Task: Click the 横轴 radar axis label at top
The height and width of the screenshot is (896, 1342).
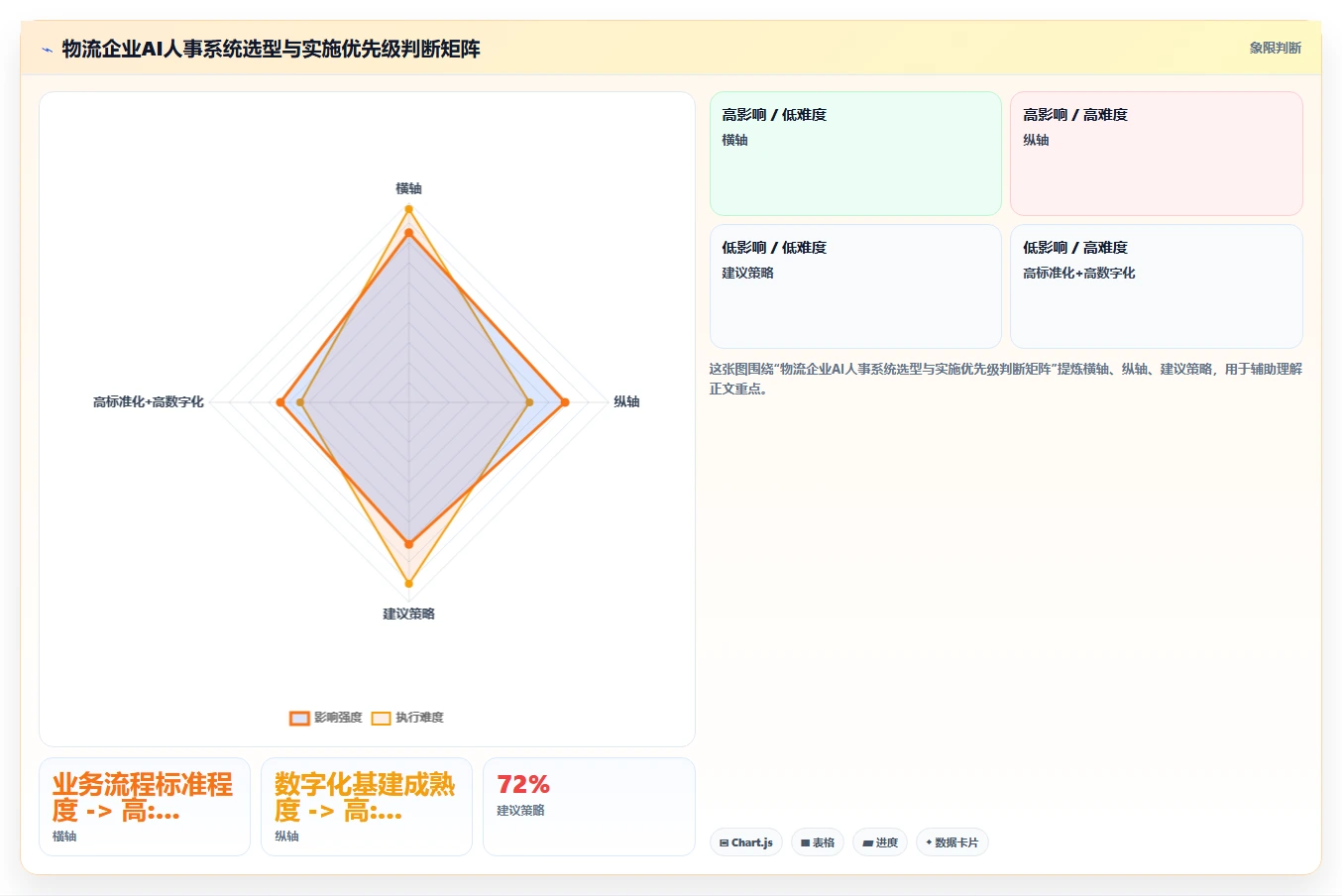Action: point(408,188)
